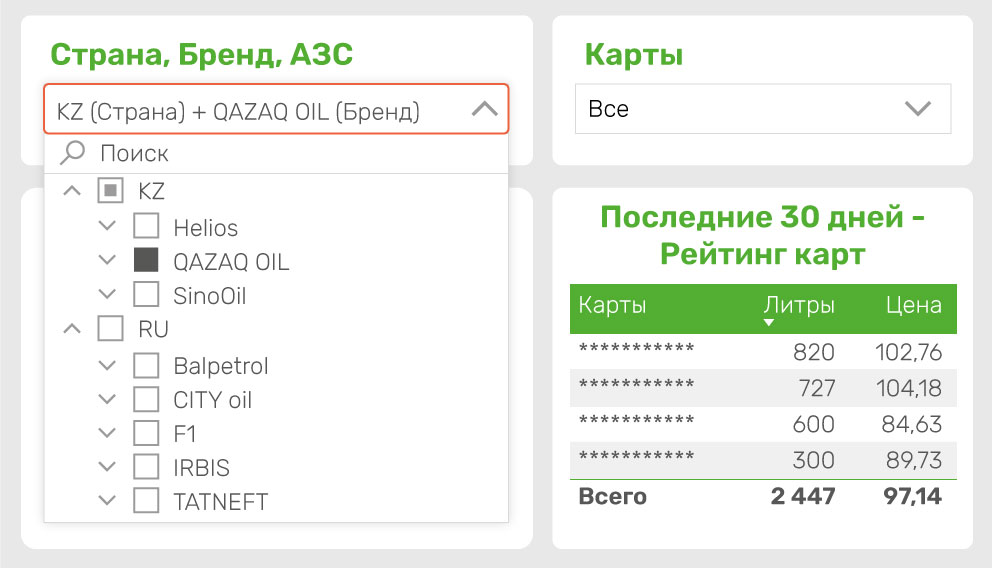
Task: Check the Balpetrol checkbox
Action: point(146,366)
